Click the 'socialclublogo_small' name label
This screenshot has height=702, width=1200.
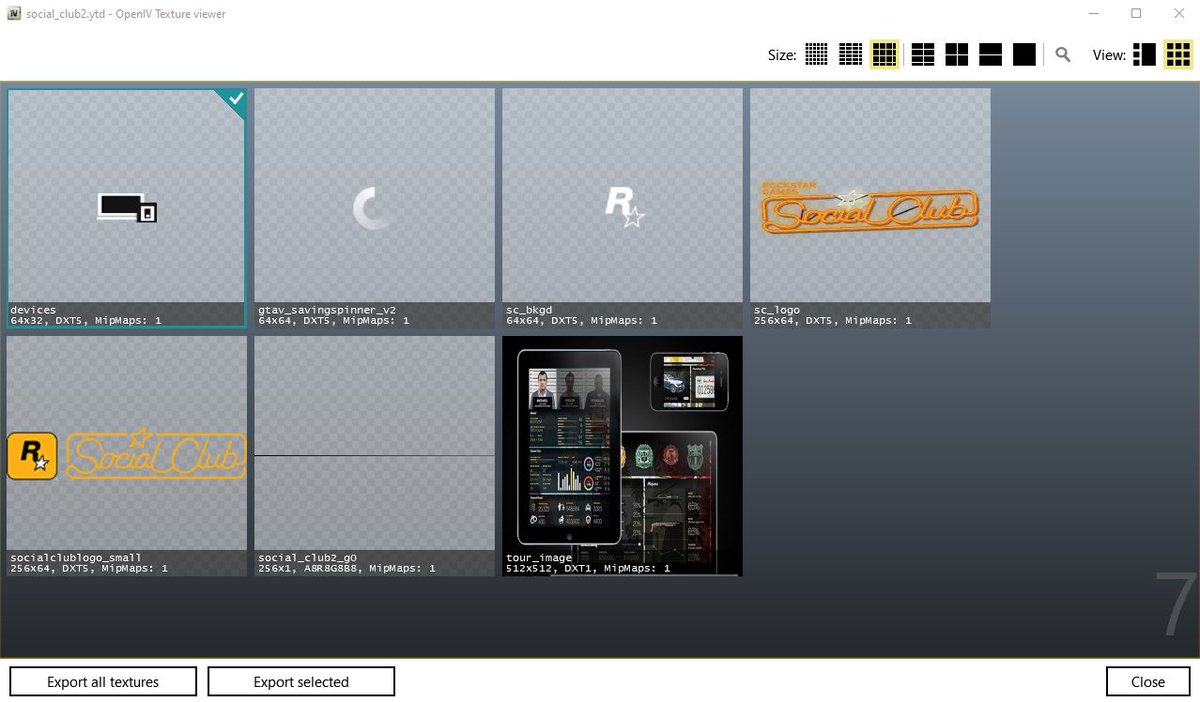coord(76,558)
